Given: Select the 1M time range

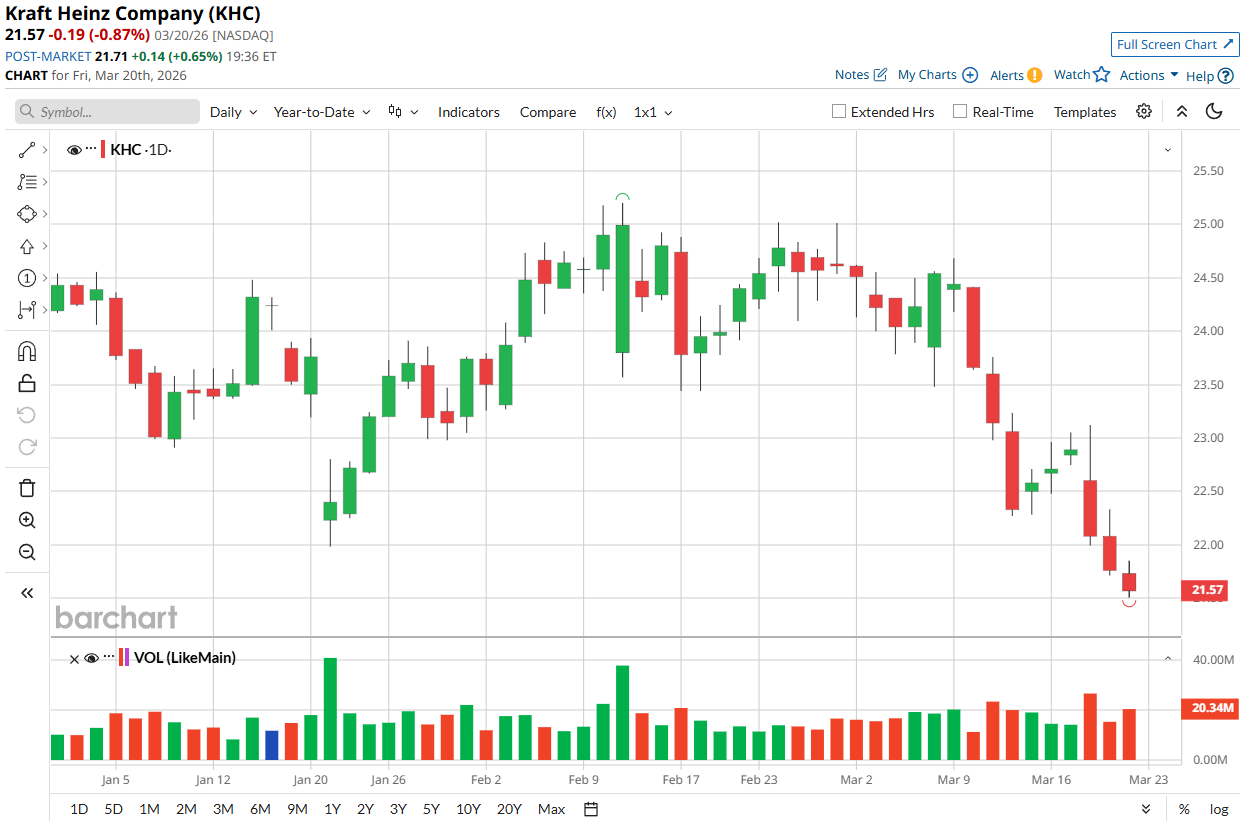Looking at the screenshot, I should [x=149, y=809].
